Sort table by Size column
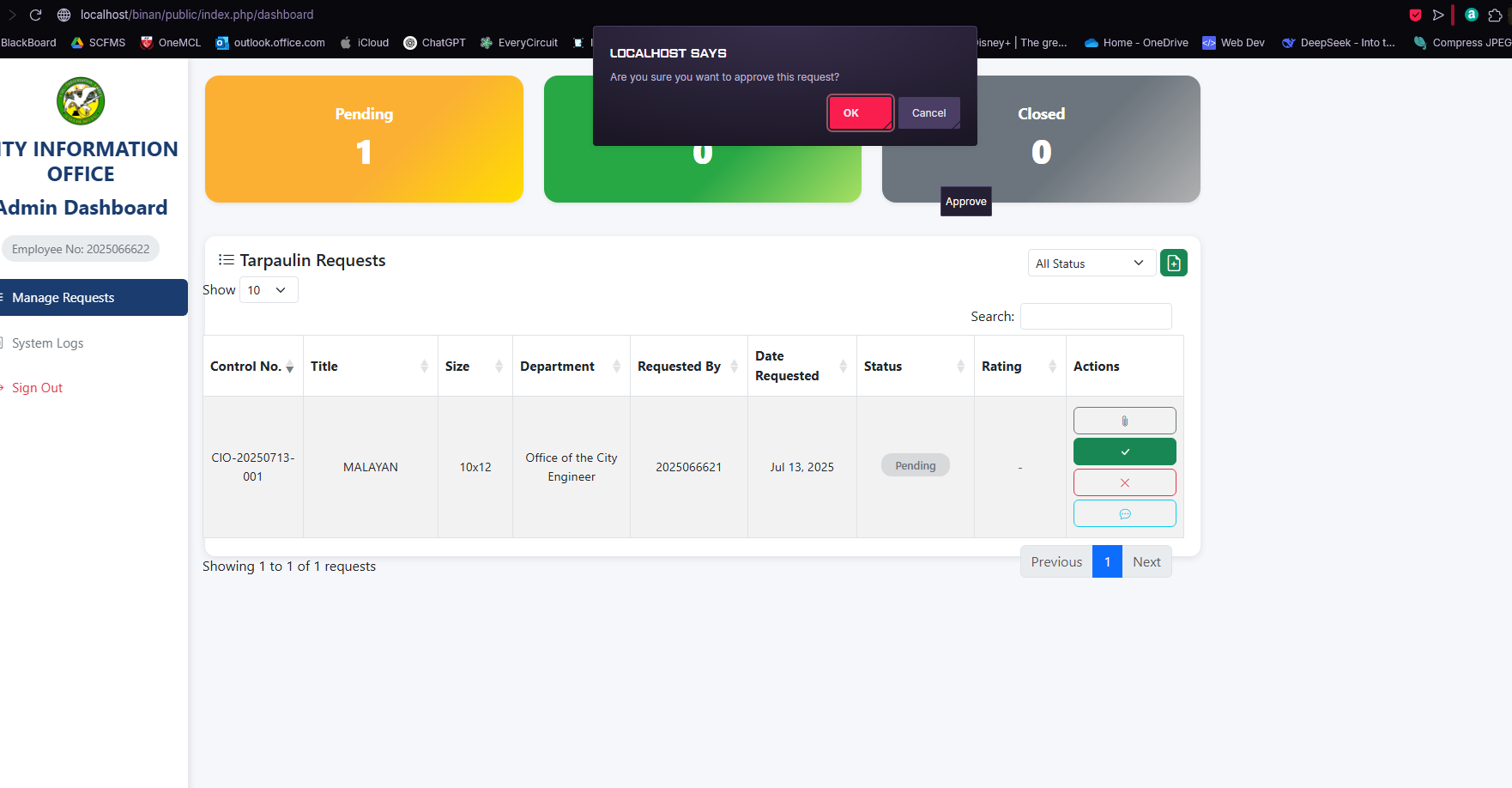Screen dimensions: 1512x788 475,366
